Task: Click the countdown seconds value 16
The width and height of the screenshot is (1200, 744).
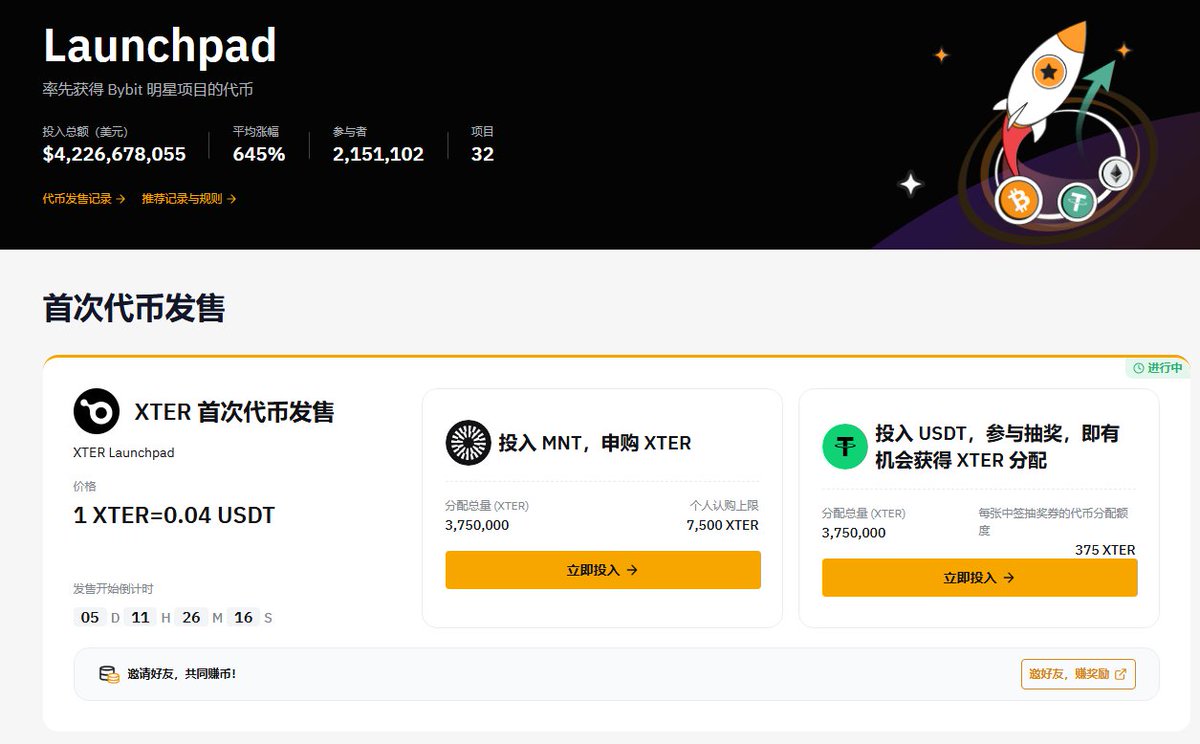Action: coord(243,617)
